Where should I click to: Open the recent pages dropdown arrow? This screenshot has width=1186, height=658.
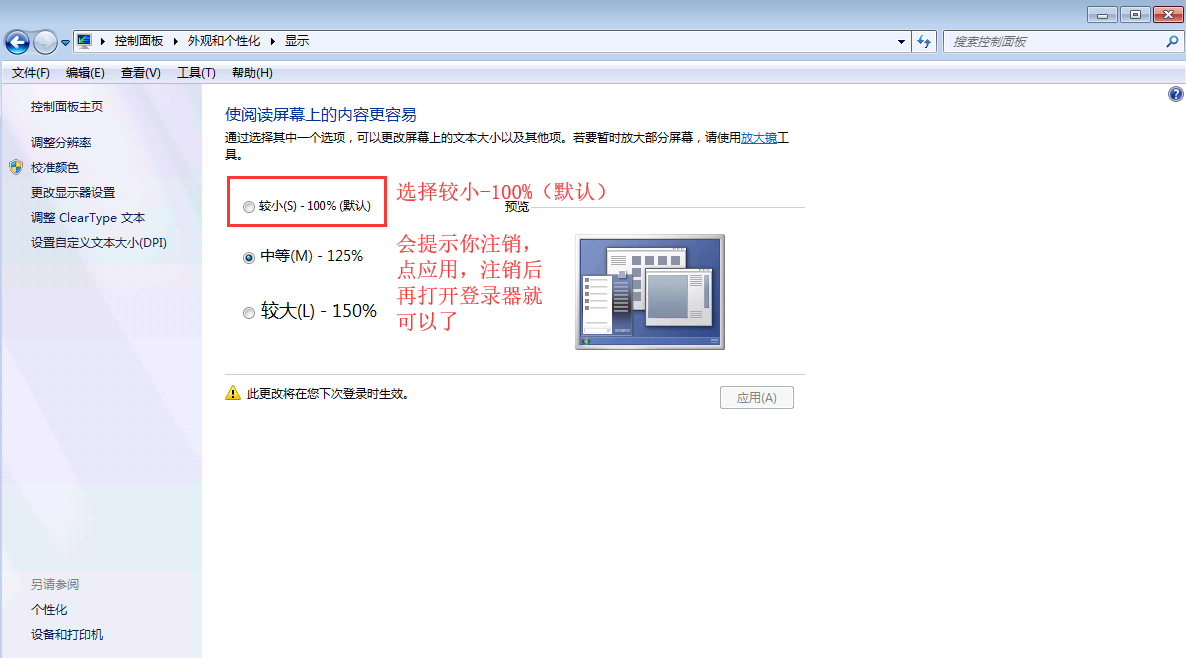[66, 43]
